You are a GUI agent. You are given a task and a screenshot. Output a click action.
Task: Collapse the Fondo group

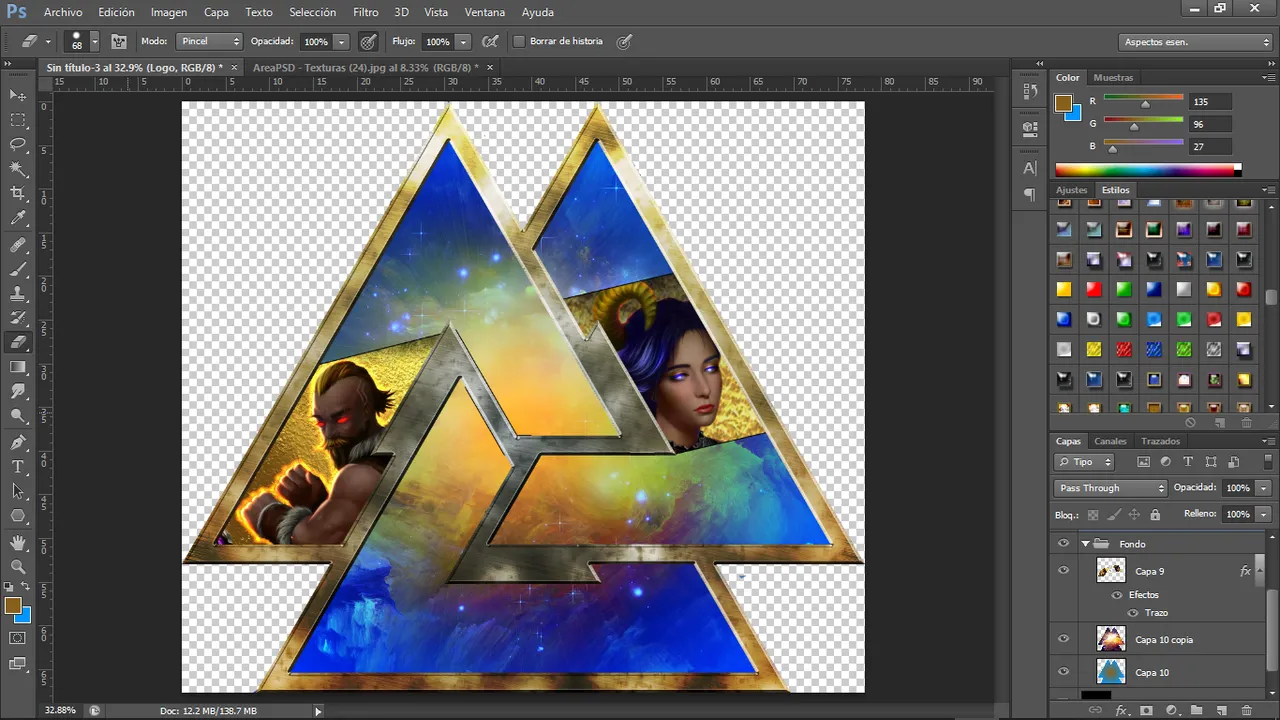pyautogui.click(x=1085, y=544)
